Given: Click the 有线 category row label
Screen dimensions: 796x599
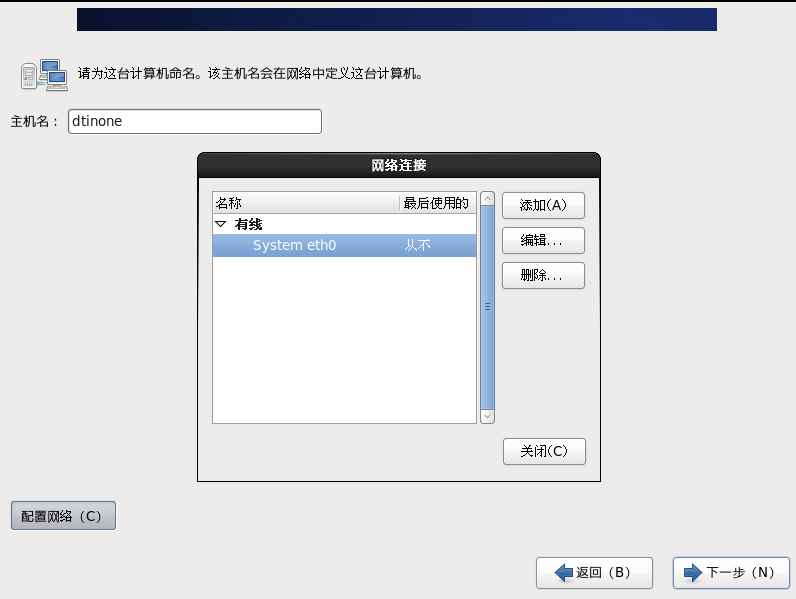Looking at the screenshot, I should (248, 224).
